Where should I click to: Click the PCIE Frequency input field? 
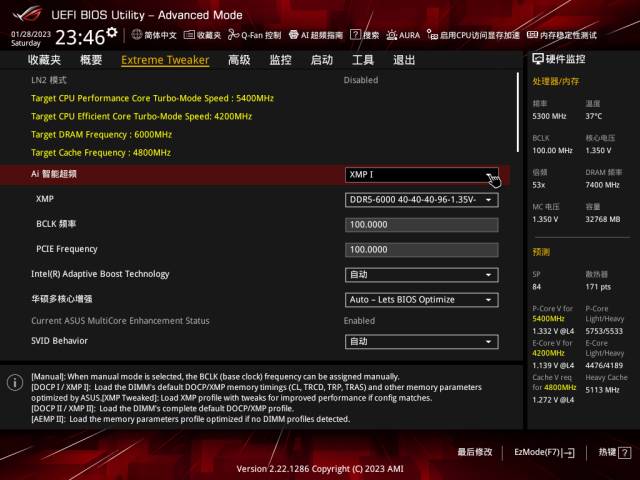[422, 250]
